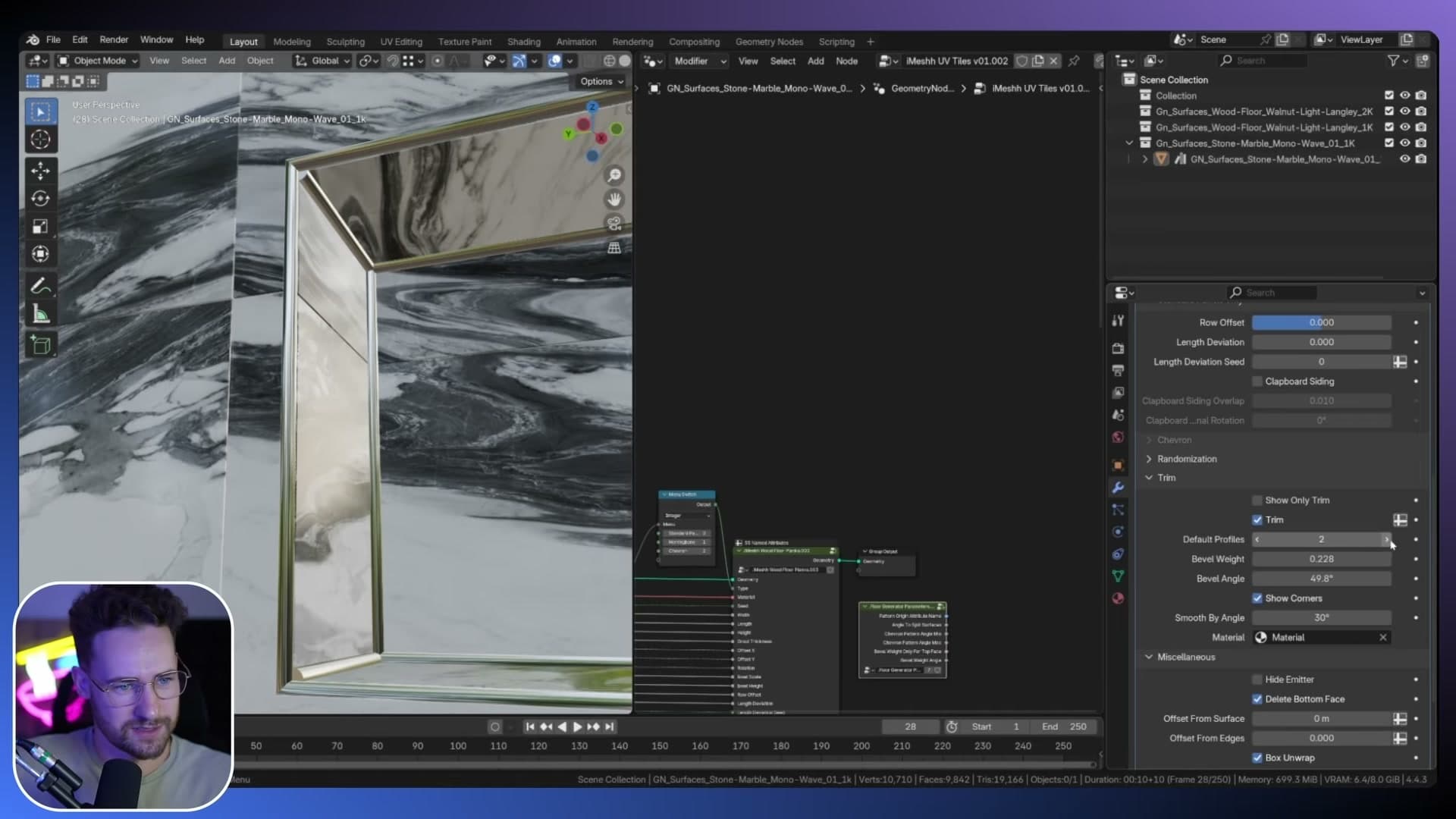Open the Material properties tab icon
Viewport: 1456px width, 819px height.
[1118, 598]
